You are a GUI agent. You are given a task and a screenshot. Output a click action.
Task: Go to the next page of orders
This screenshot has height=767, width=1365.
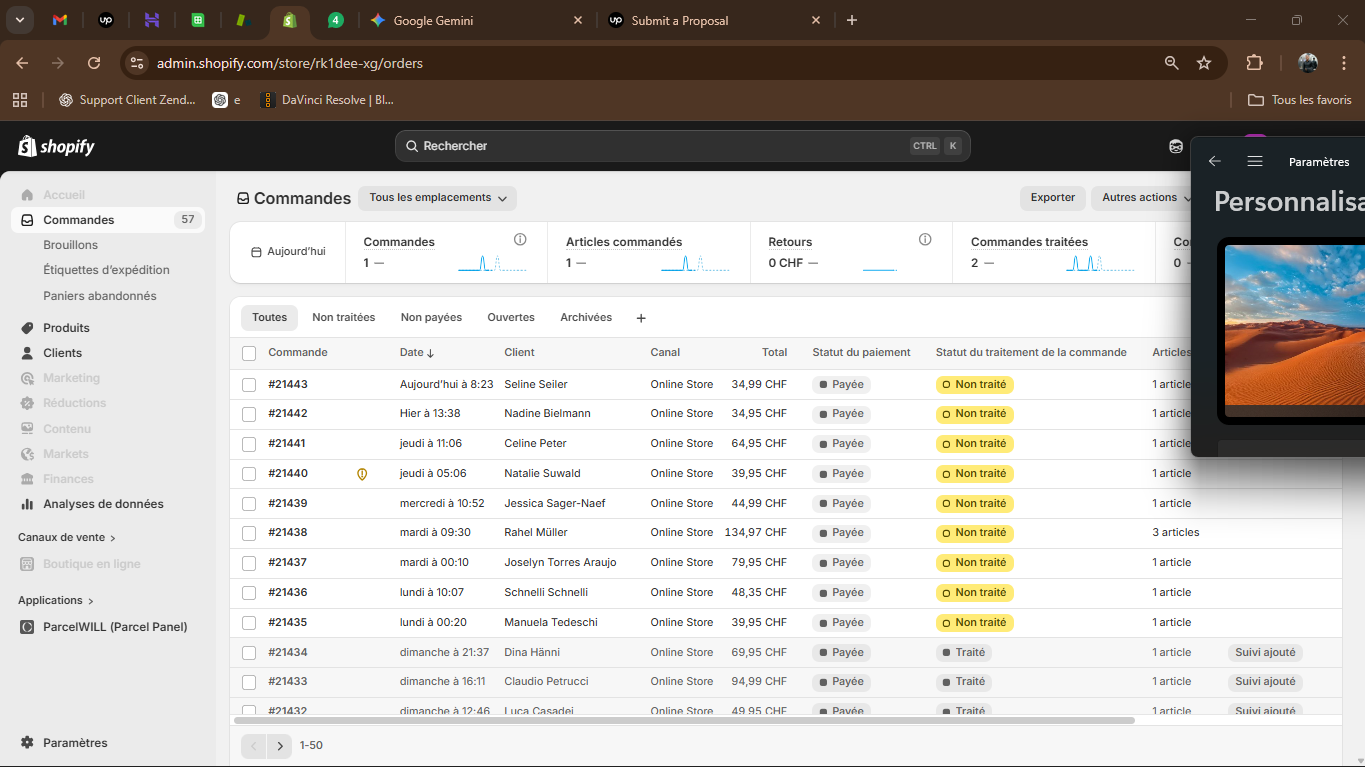tap(280, 745)
